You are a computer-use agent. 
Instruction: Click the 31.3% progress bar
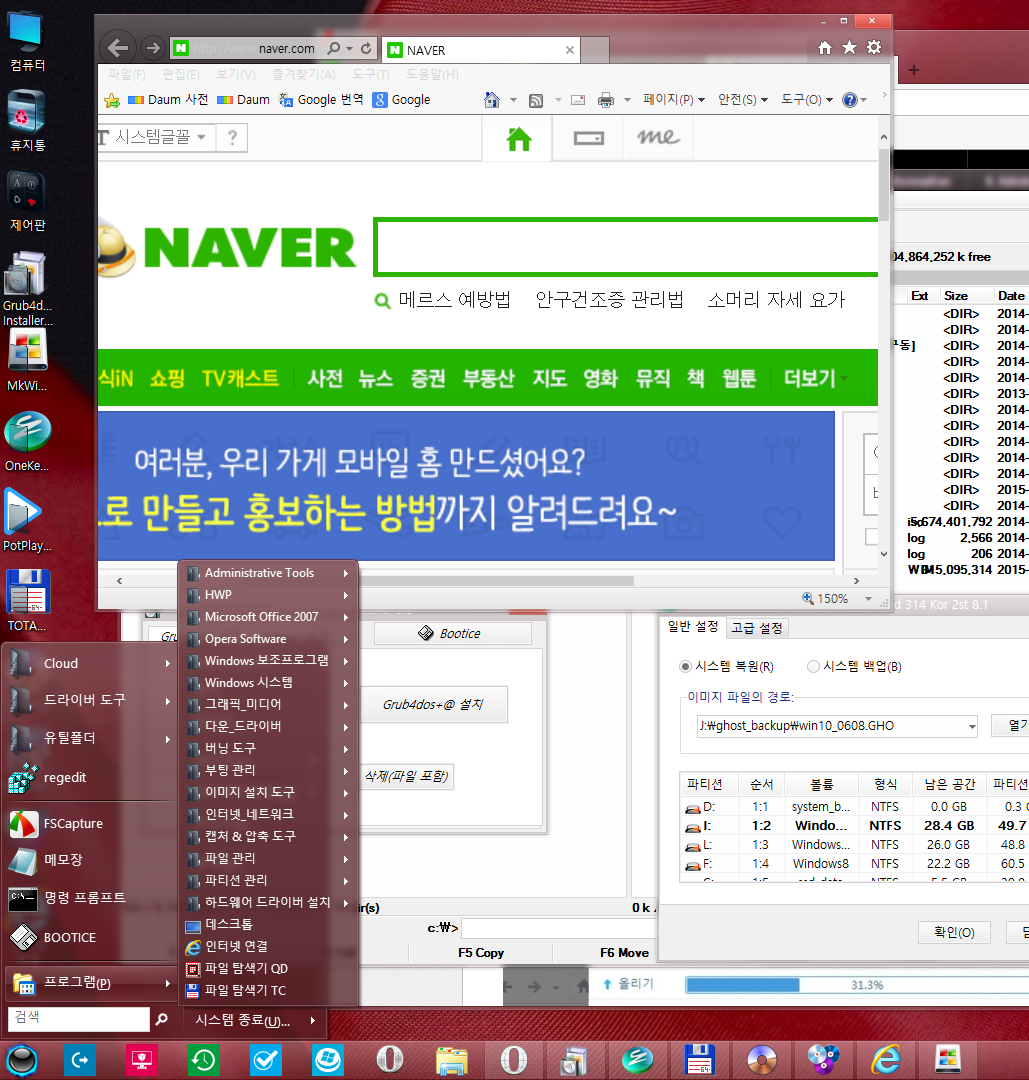pos(857,985)
